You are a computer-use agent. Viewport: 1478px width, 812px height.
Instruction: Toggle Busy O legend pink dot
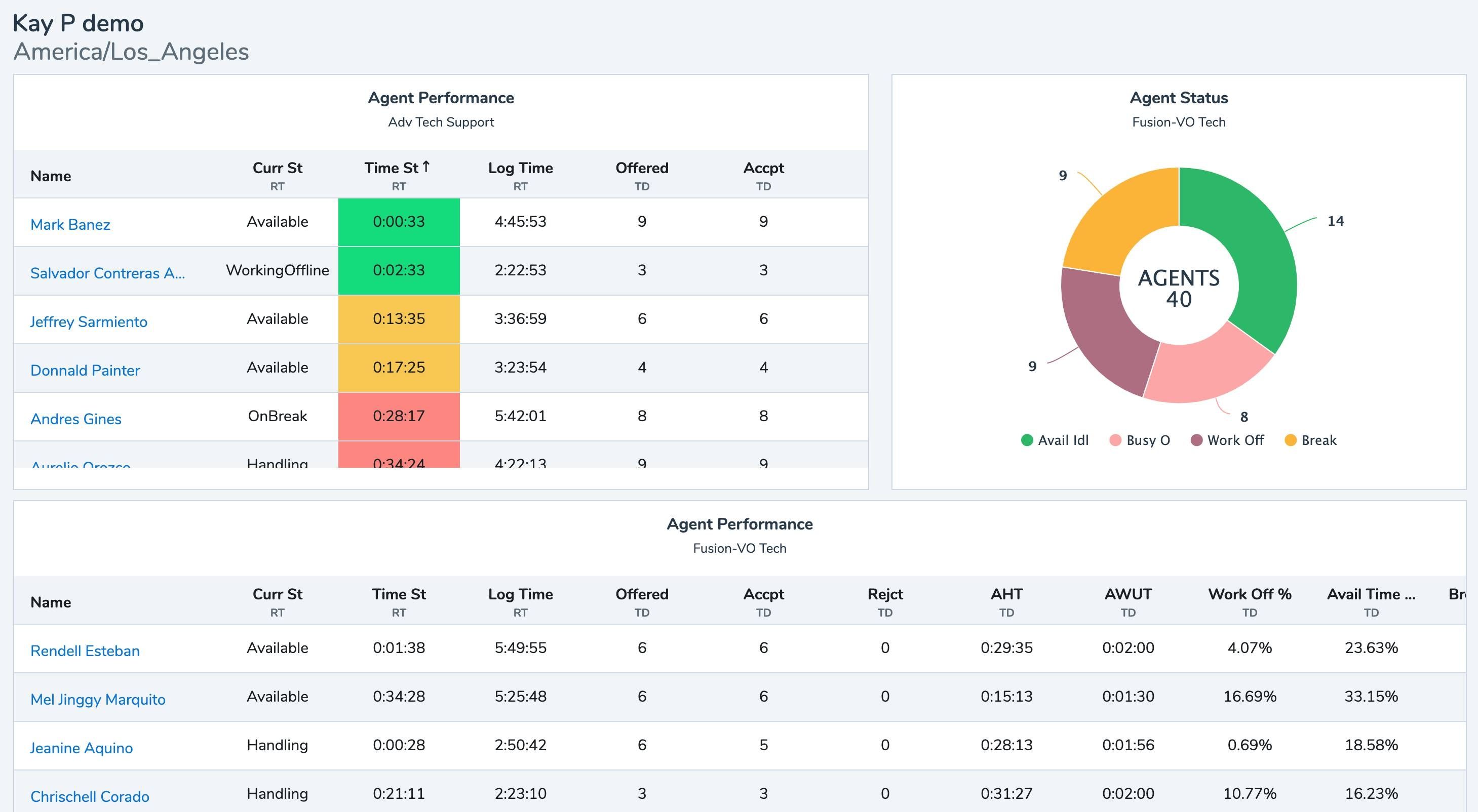[1115, 440]
